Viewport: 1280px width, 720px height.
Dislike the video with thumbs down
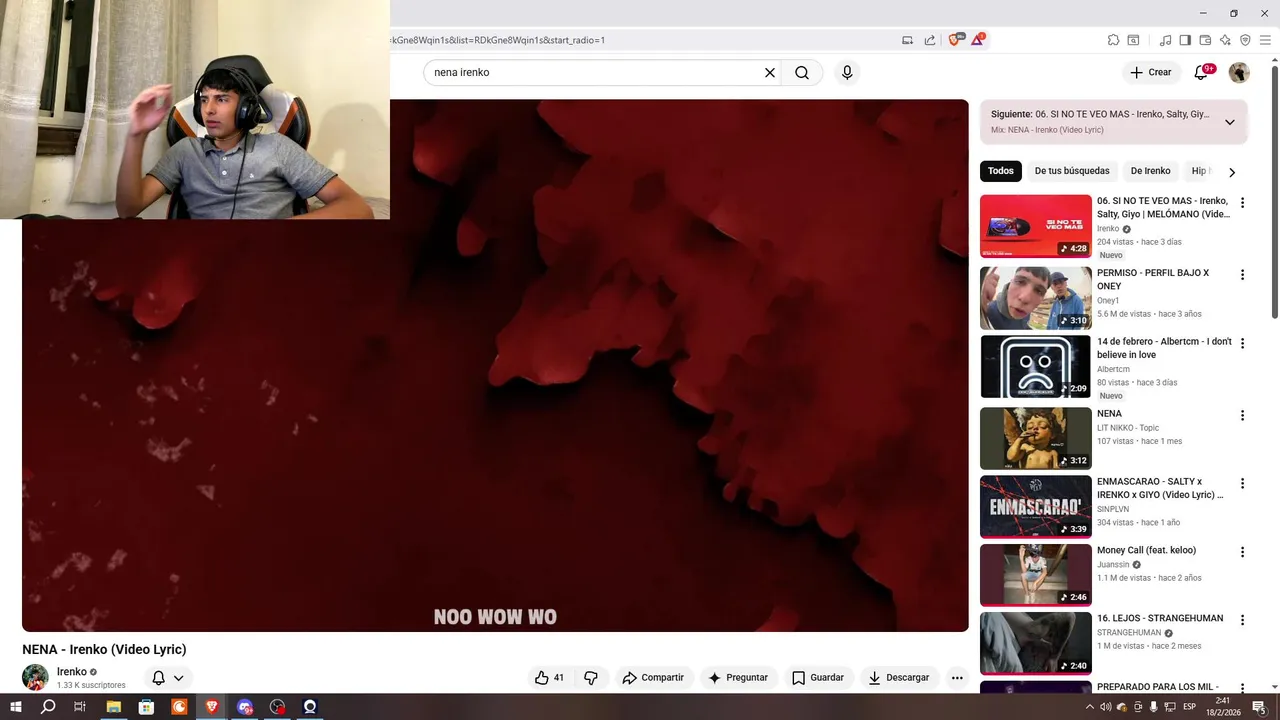click(591, 677)
